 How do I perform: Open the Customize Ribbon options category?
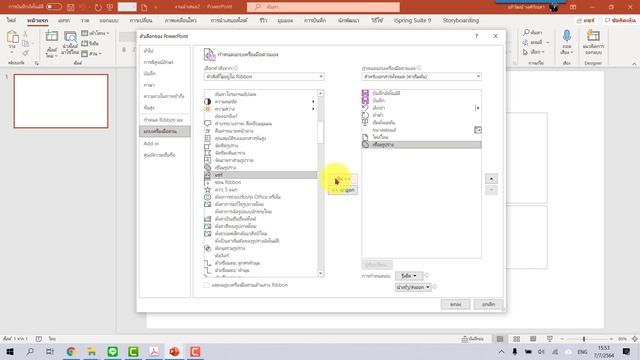click(x=164, y=120)
